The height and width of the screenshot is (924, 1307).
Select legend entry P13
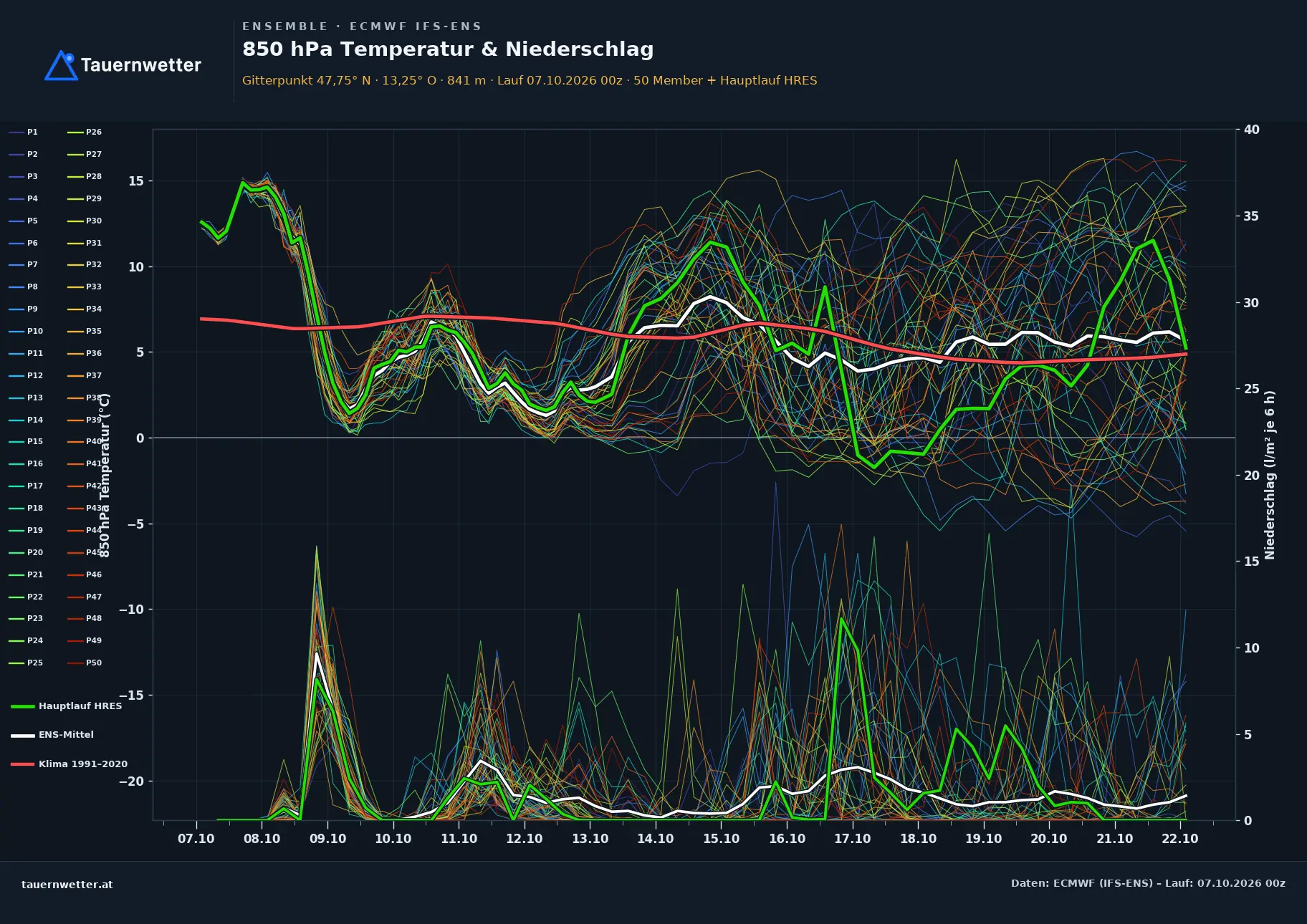pos(26,398)
